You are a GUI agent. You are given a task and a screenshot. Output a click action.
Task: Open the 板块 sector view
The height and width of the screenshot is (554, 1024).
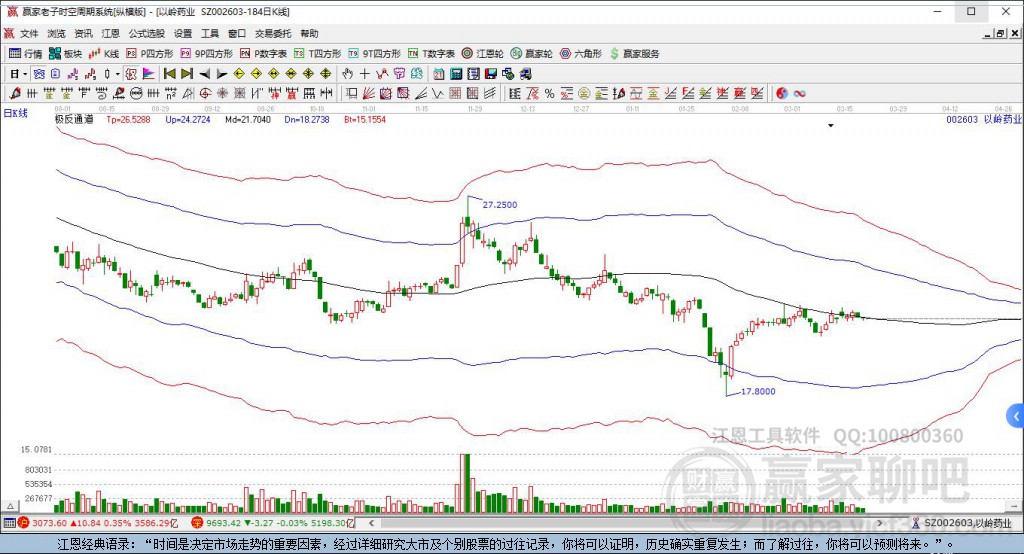tap(66, 54)
